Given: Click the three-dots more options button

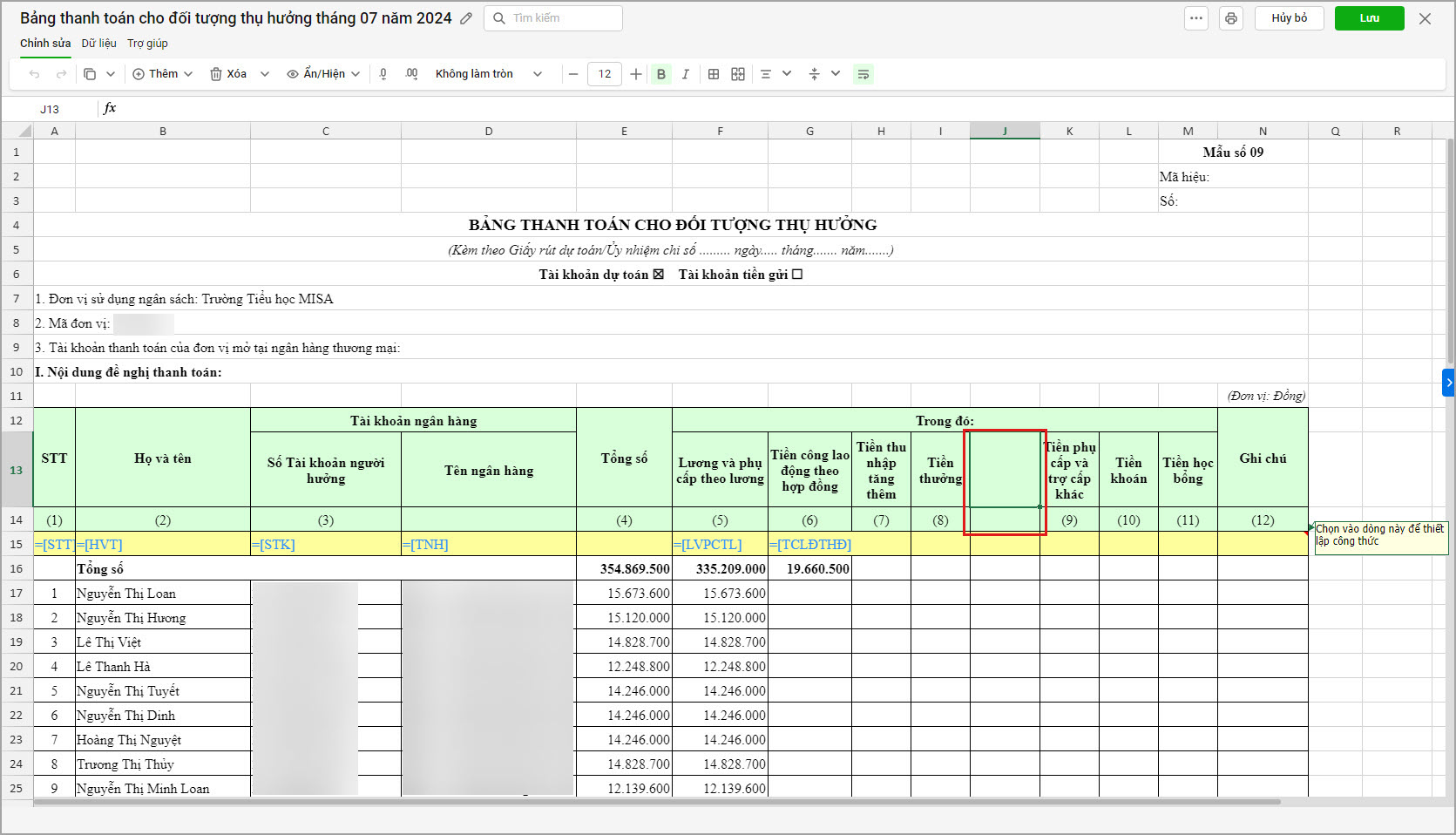Looking at the screenshot, I should pos(1196,18).
